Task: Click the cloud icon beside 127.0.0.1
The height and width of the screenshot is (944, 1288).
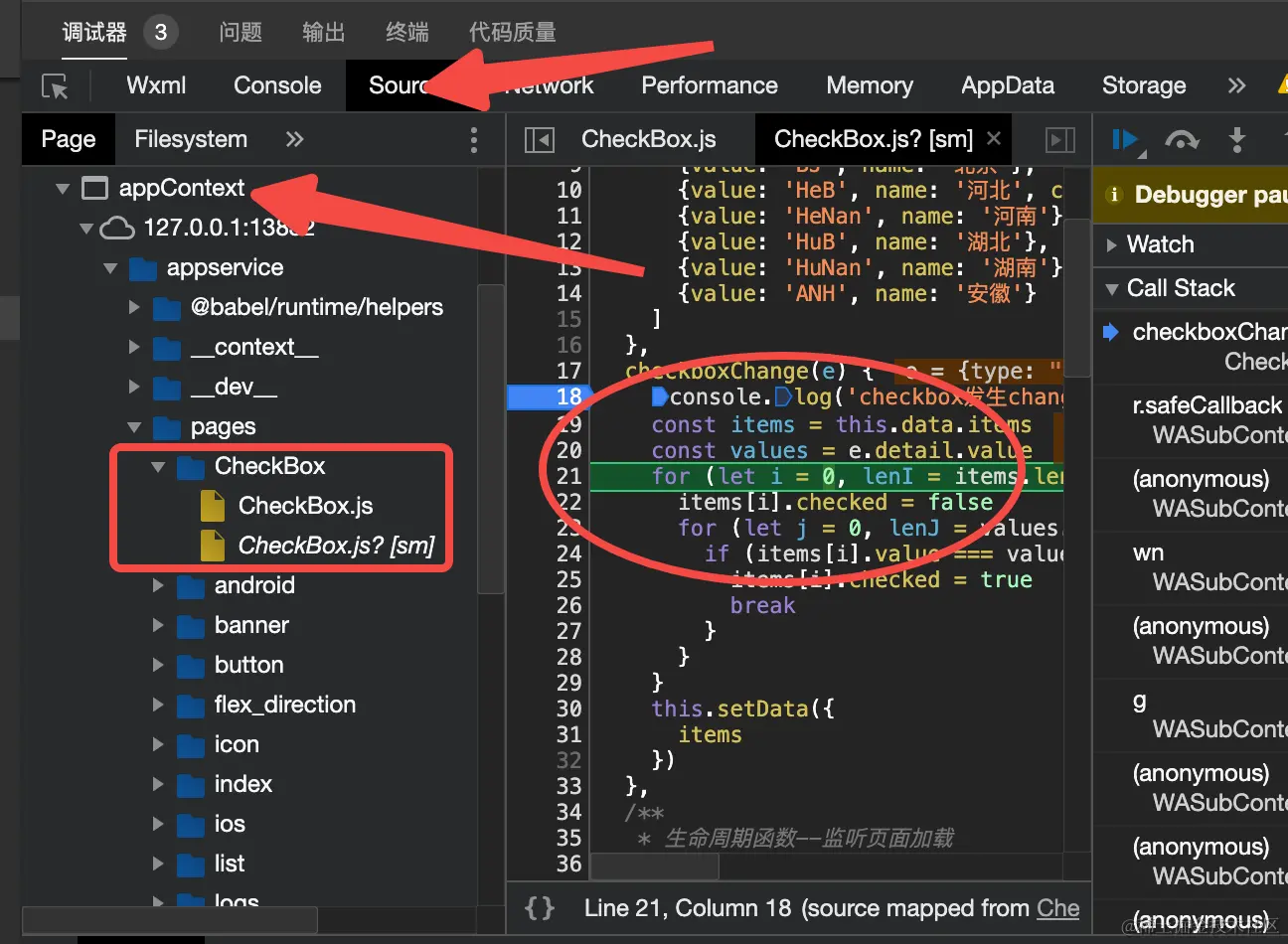Action: (117, 229)
